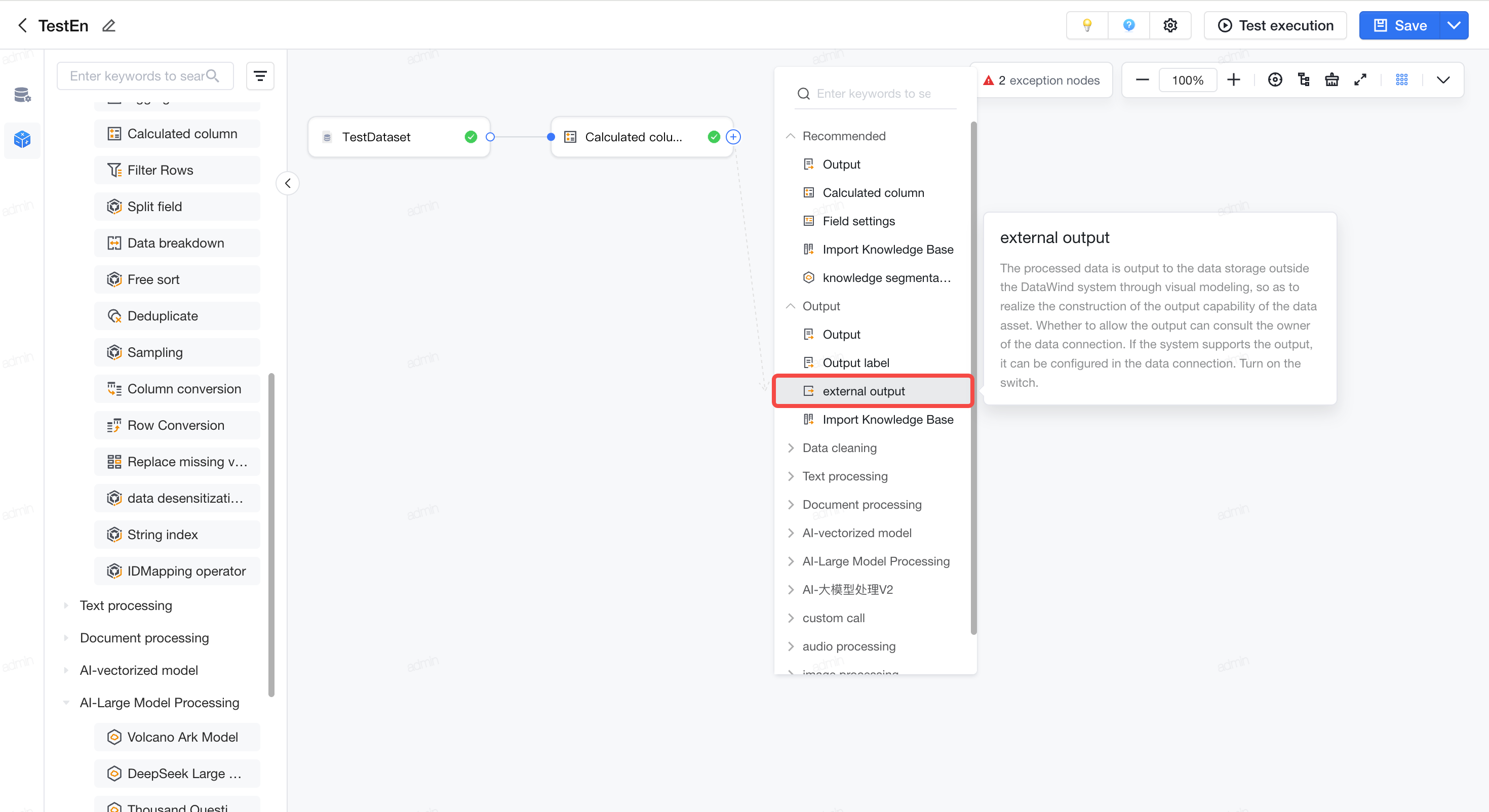Click the lightbulb tips icon
The height and width of the screenshot is (812, 1489).
[1087, 25]
